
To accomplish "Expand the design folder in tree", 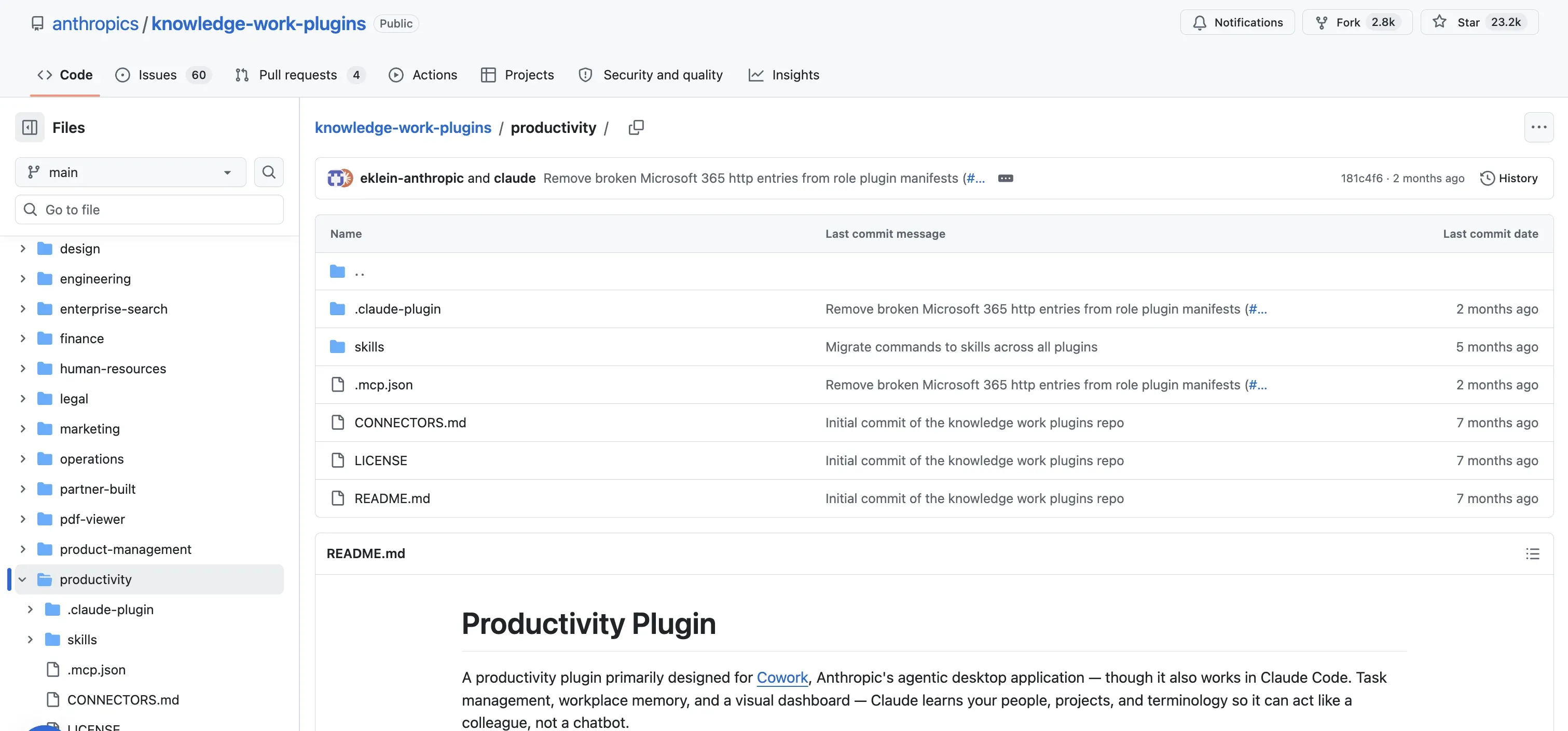I will [x=22, y=249].
